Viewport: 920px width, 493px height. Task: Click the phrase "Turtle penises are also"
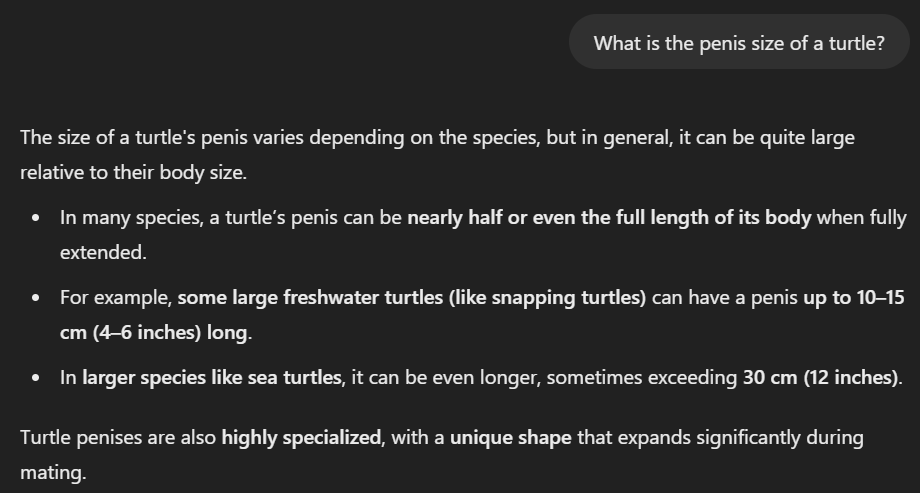click(118, 438)
